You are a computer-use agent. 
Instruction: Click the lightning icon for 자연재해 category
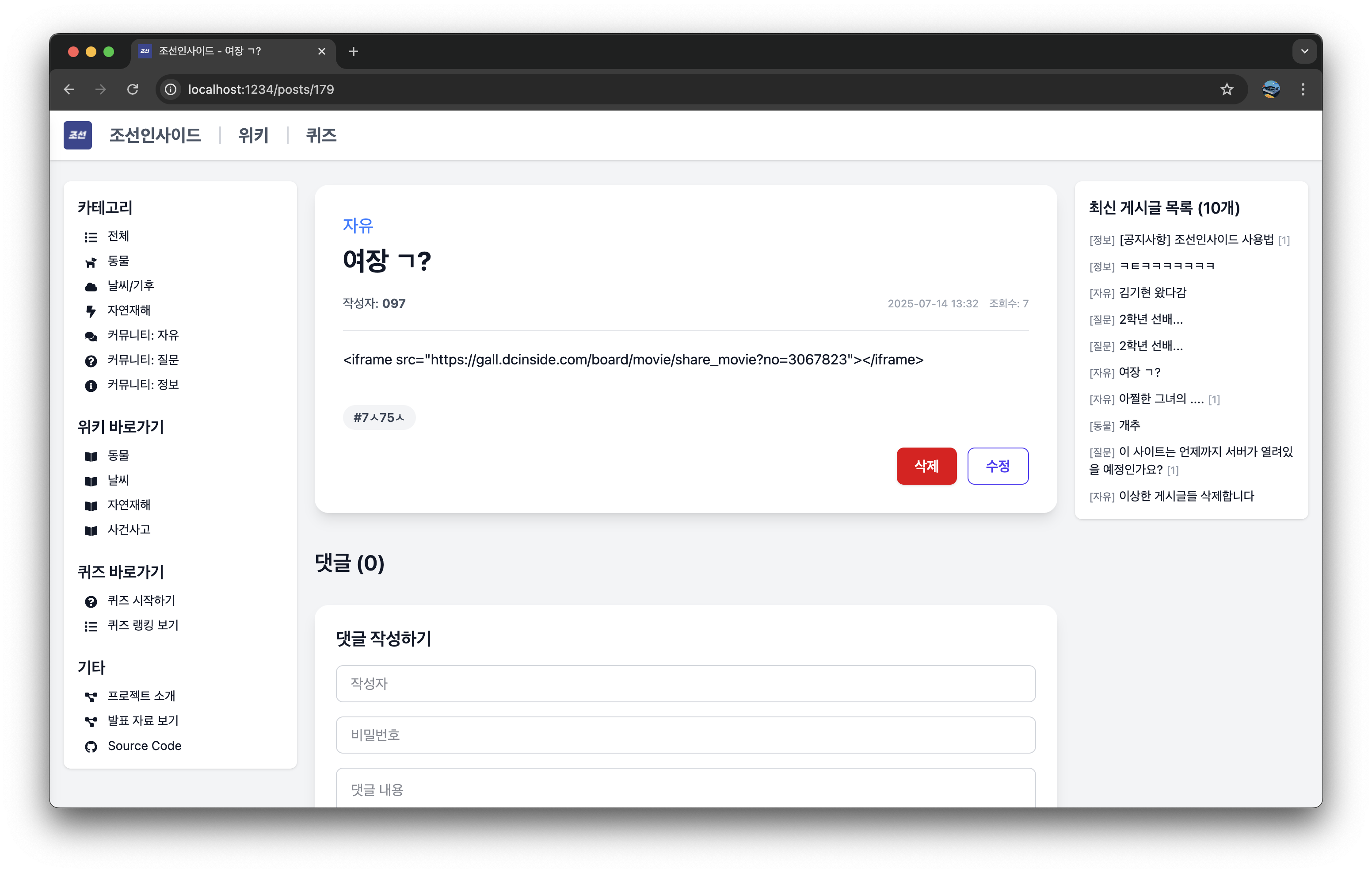tap(91, 311)
